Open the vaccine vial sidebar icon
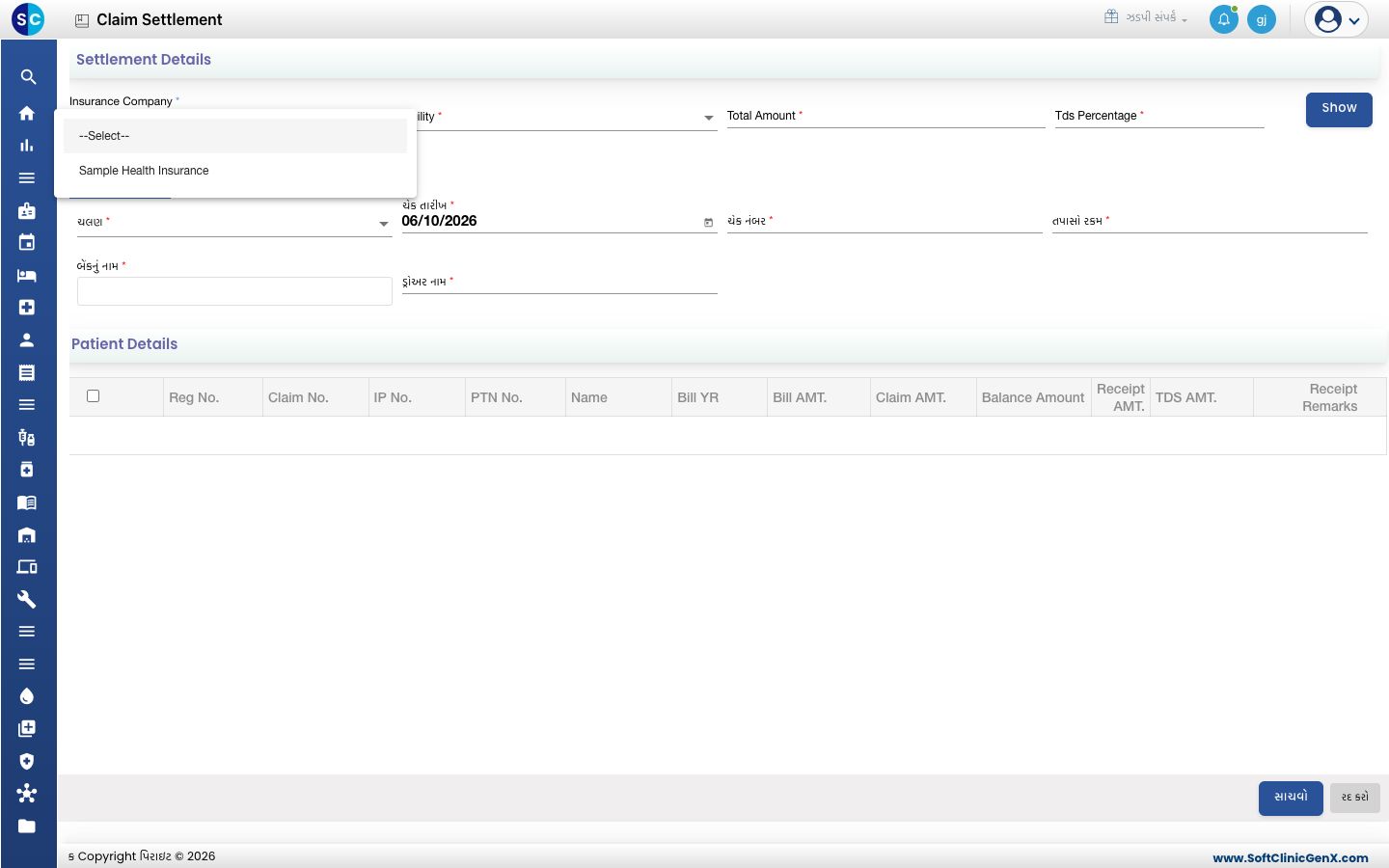 pyautogui.click(x=27, y=437)
